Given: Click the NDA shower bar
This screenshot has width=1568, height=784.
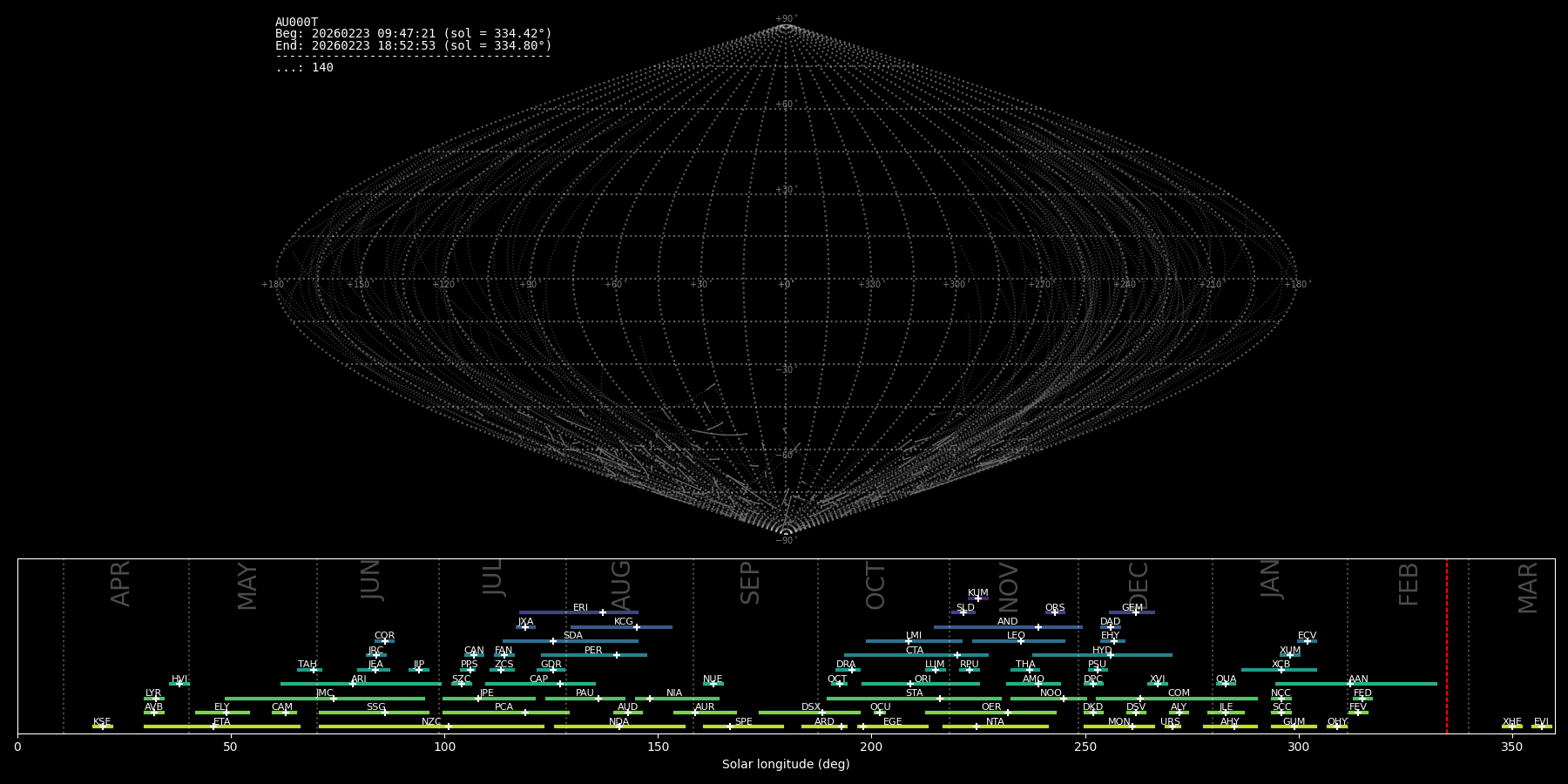Looking at the screenshot, I should tap(619, 727).
